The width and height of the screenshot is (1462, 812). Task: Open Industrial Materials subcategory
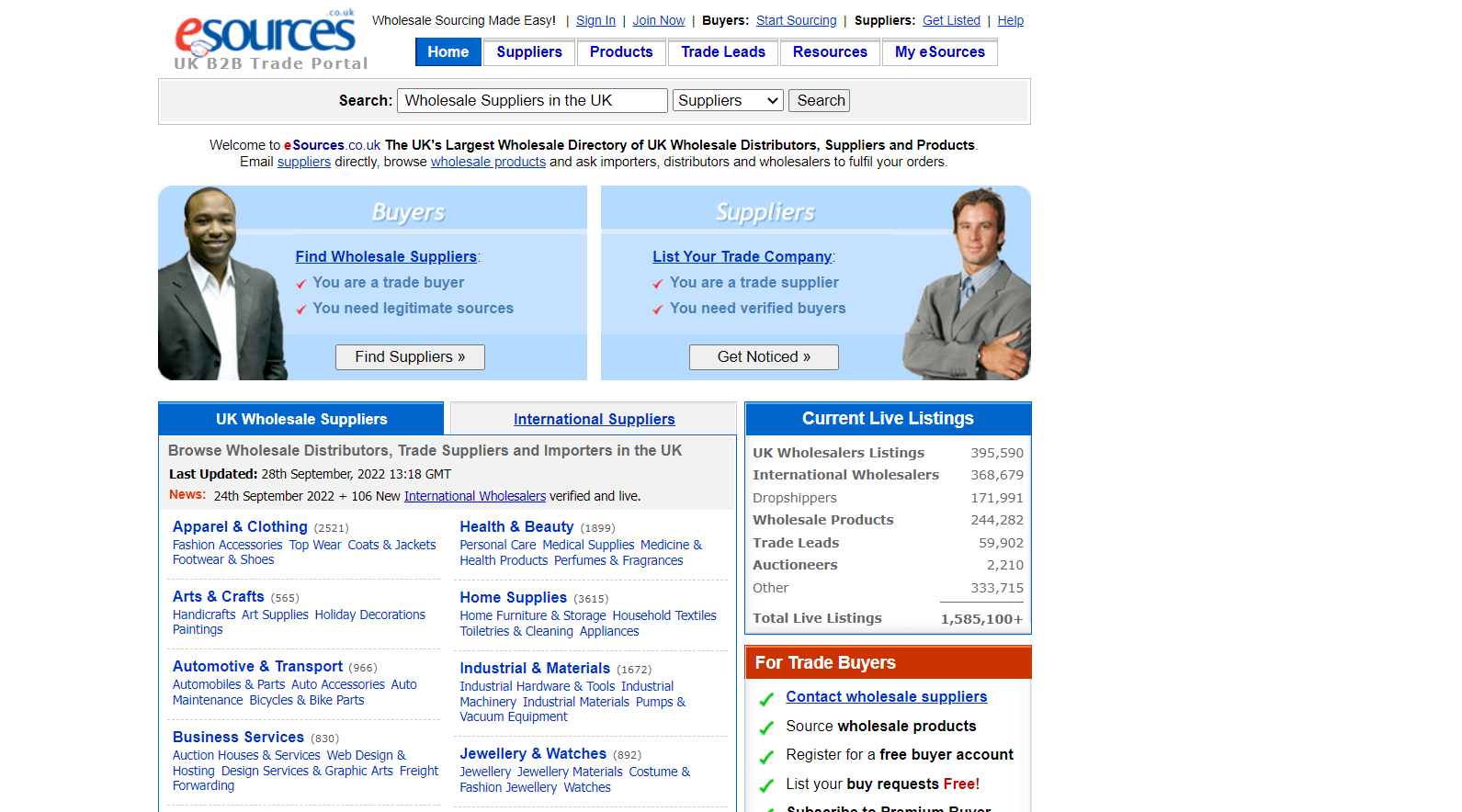point(576,702)
